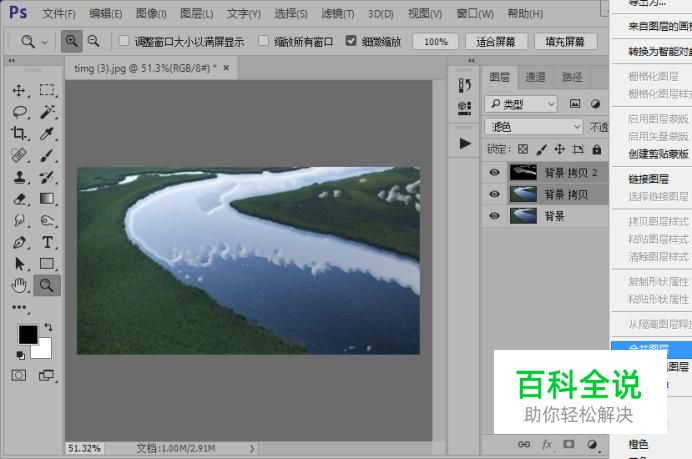Viewport: 692px width, 459px height.
Task: Click the fx layer style icon
Action: pyautogui.click(x=547, y=444)
